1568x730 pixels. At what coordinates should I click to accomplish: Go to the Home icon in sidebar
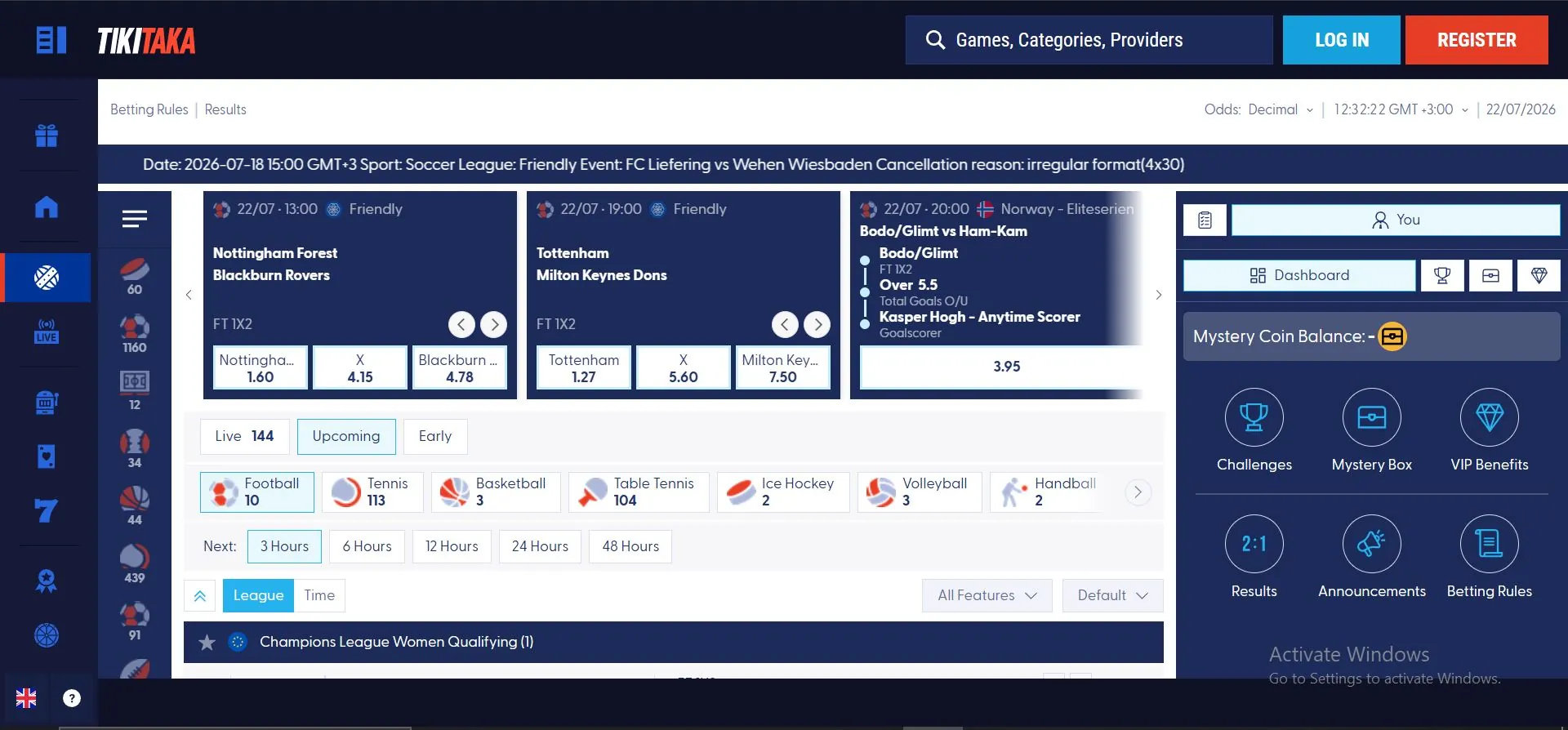pyautogui.click(x=47, y=207)
